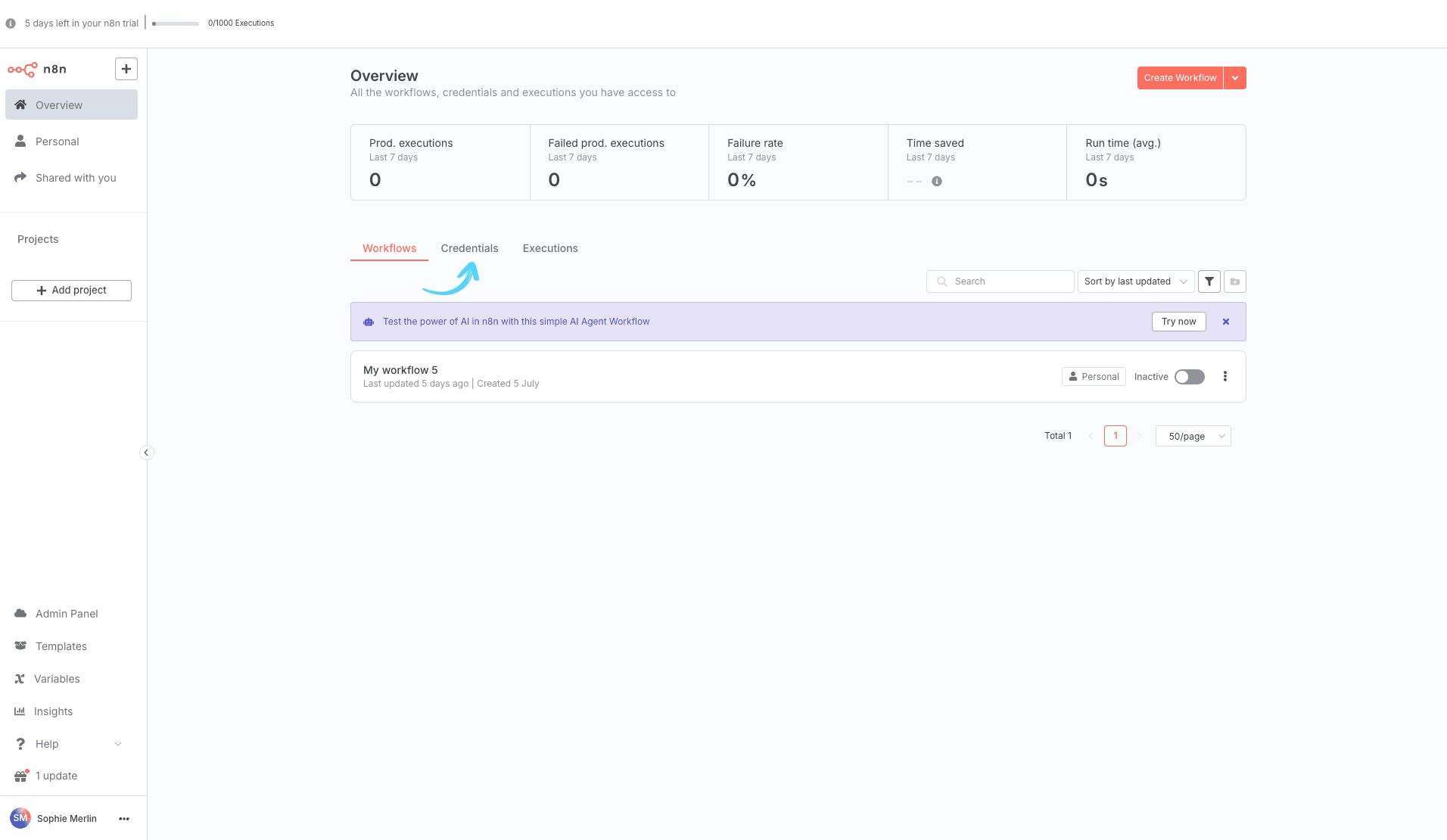Activate My workflow 5 toggle
This screenshot has height=840, width=1447.
(x=1190, y=377)
